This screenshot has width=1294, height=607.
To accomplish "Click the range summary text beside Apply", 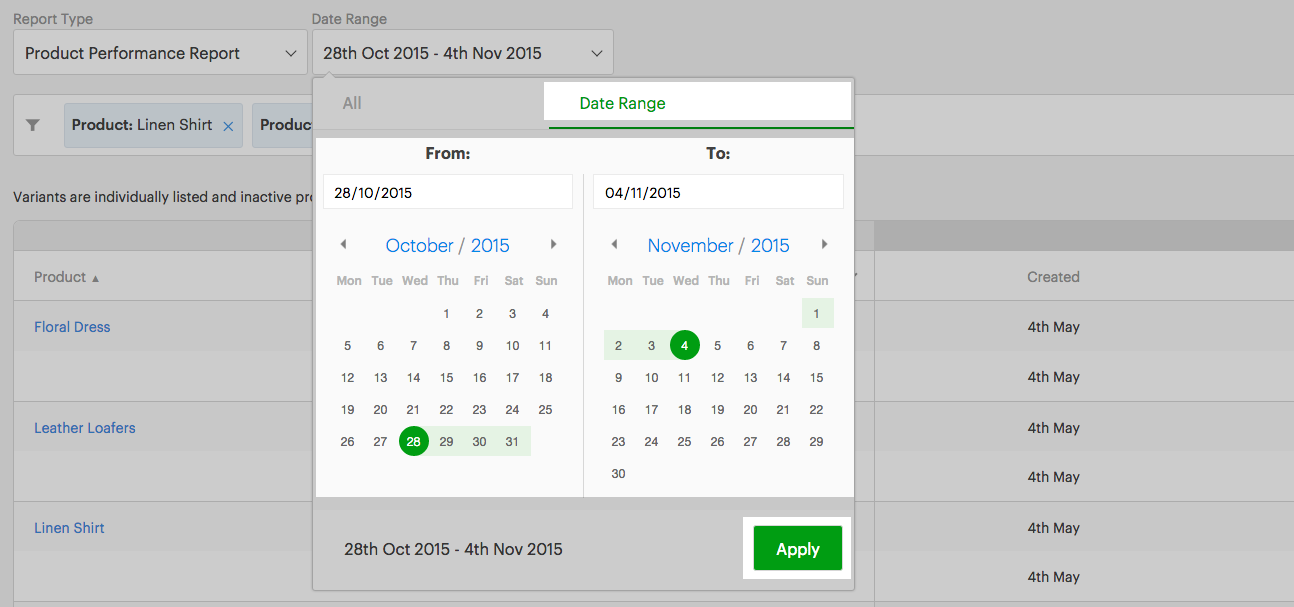I will point(453,549).
